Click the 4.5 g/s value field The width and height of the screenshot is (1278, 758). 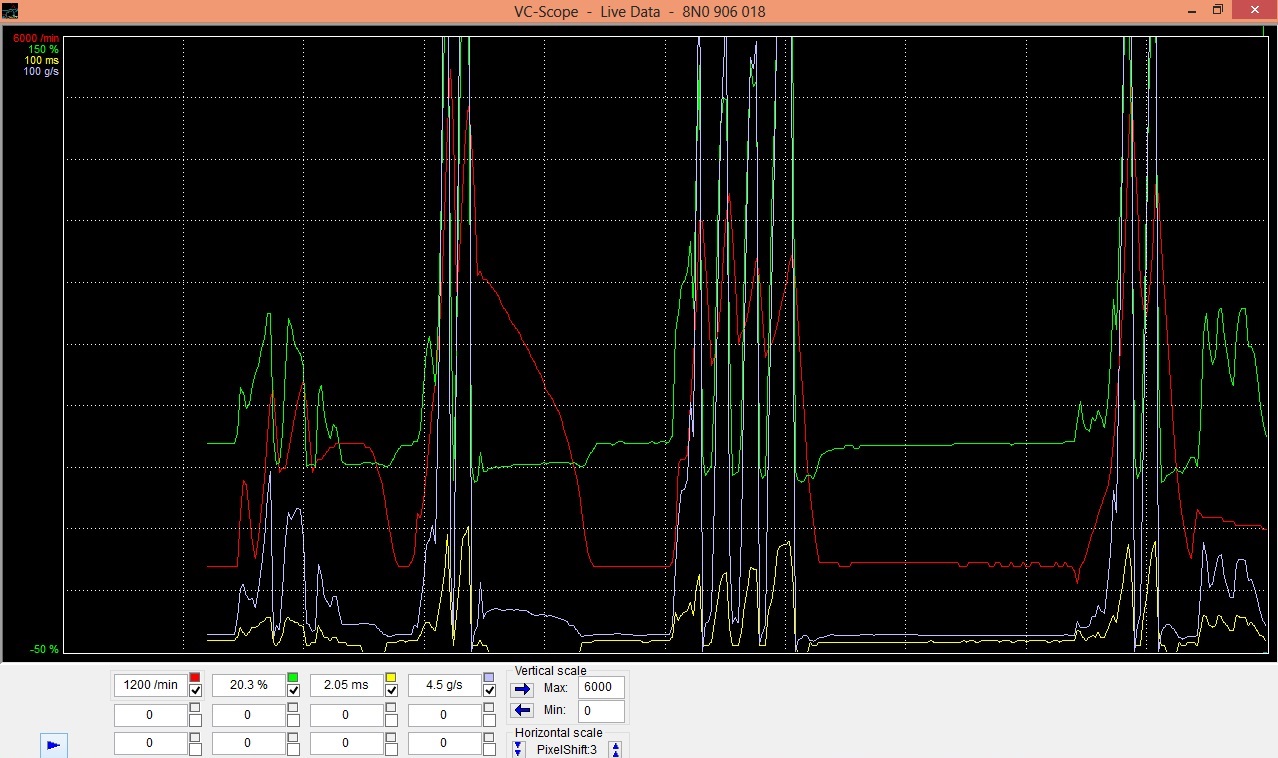(x=444, y=685)
